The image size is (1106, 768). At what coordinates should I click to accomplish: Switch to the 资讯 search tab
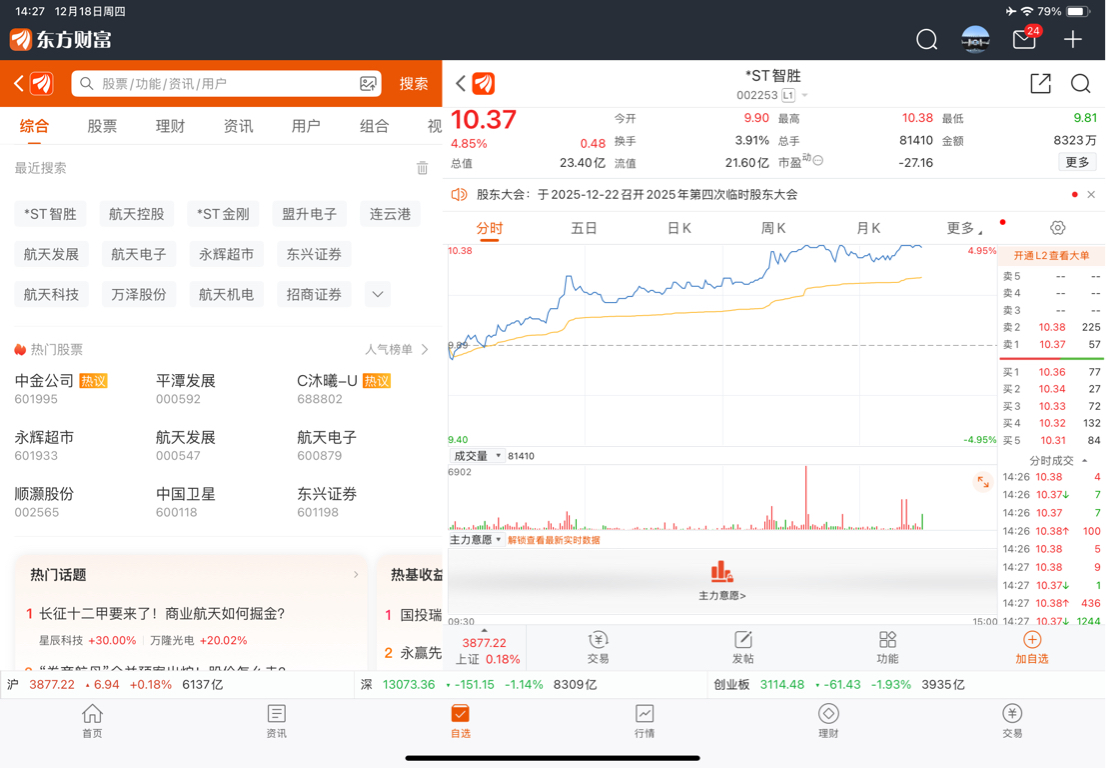(x=238, y=126)
